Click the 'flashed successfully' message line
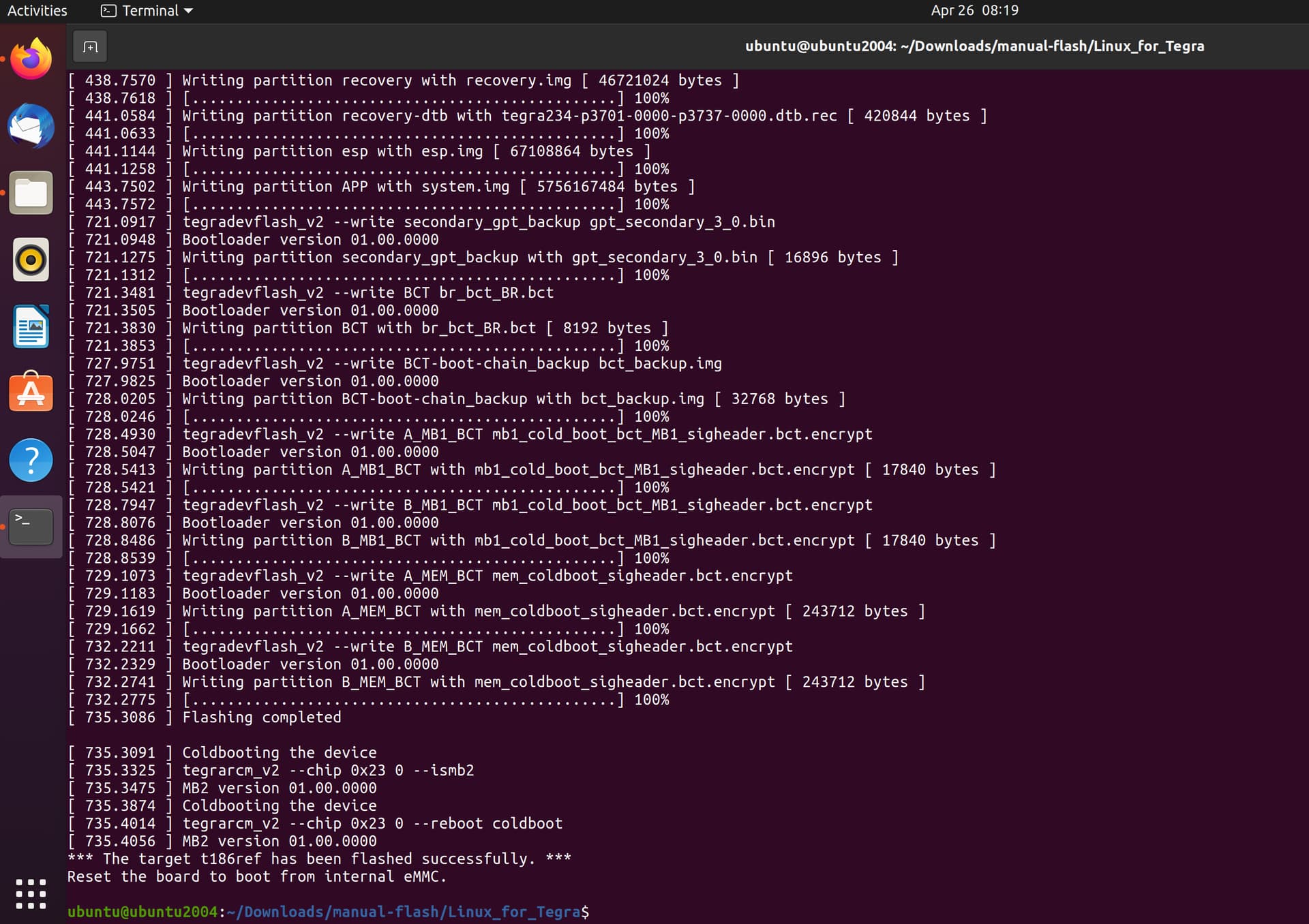This screenshot has width=1309, height=924. (319, 859)
